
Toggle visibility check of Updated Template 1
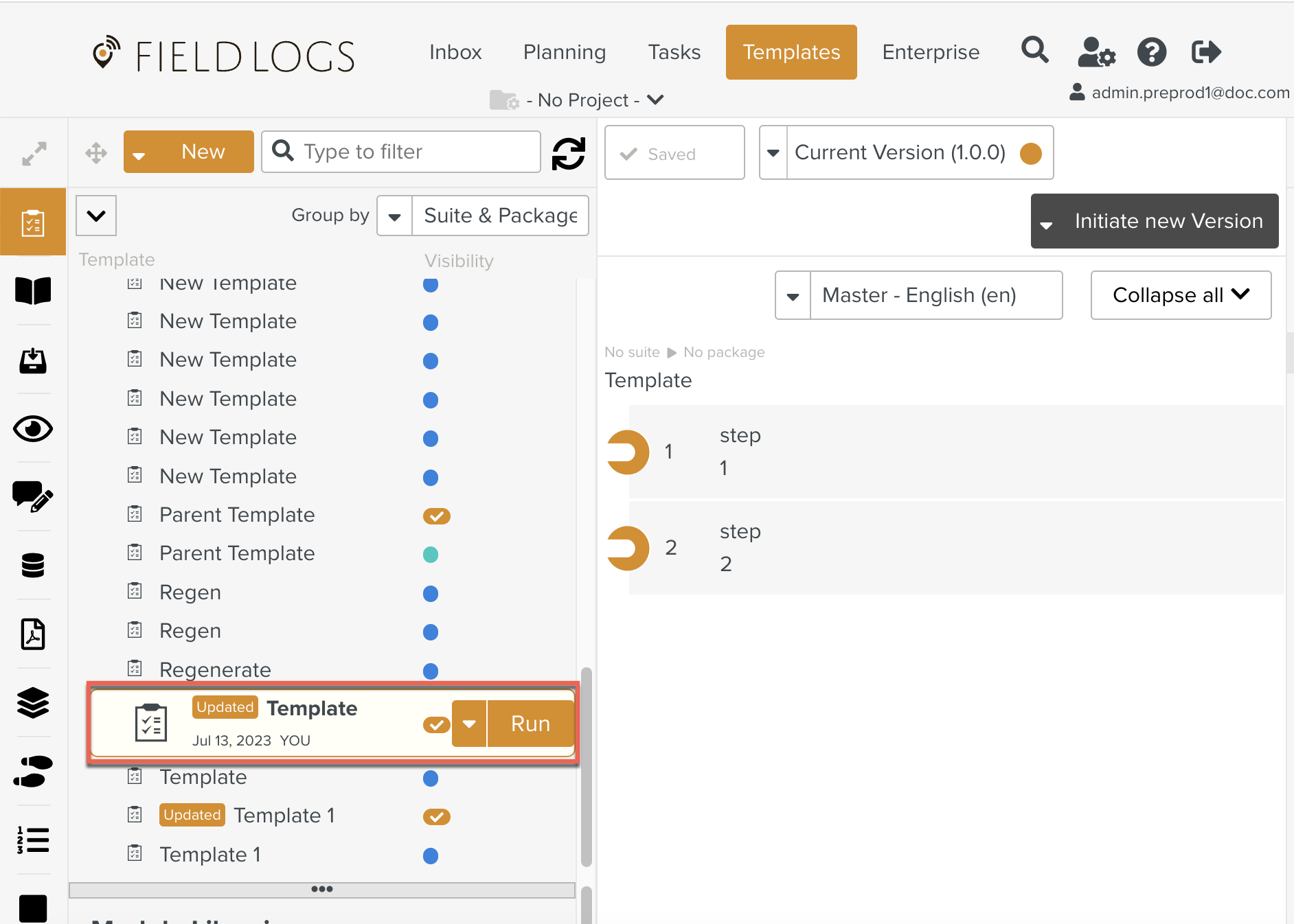click(x=437, y=816)
